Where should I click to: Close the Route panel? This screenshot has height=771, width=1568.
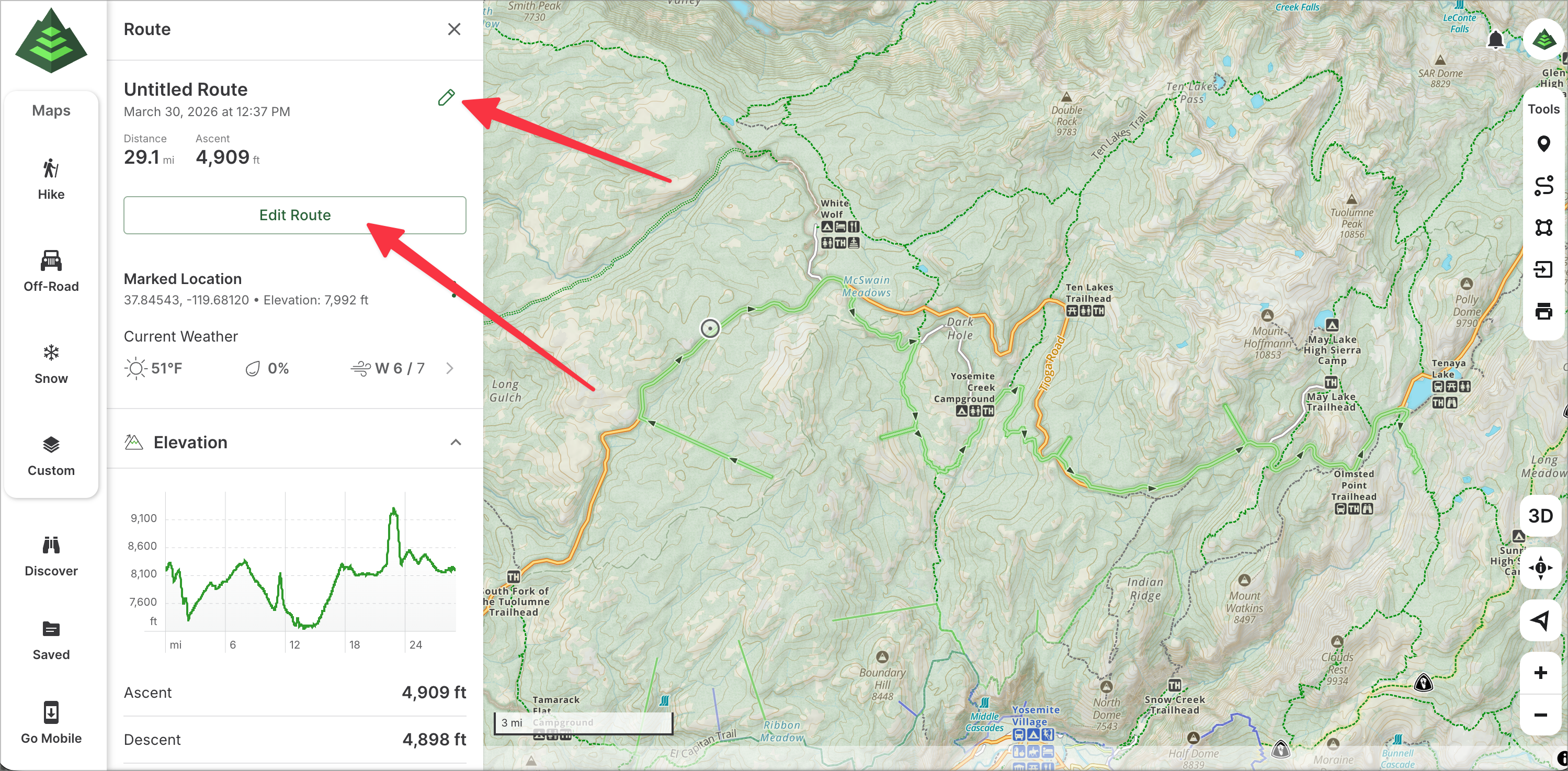453,29
